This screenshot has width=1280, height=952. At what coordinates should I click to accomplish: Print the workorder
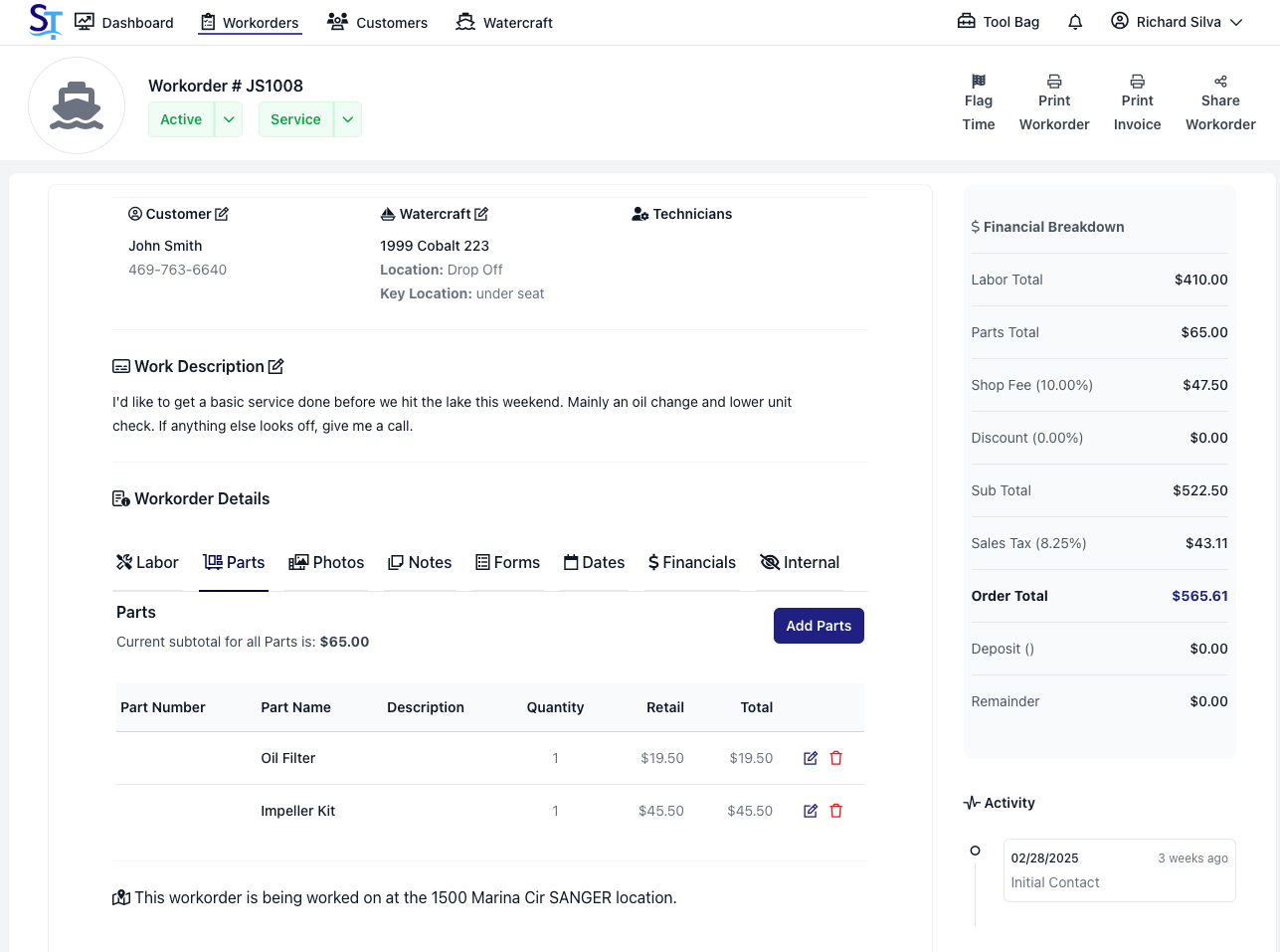tap(1054, 82)
